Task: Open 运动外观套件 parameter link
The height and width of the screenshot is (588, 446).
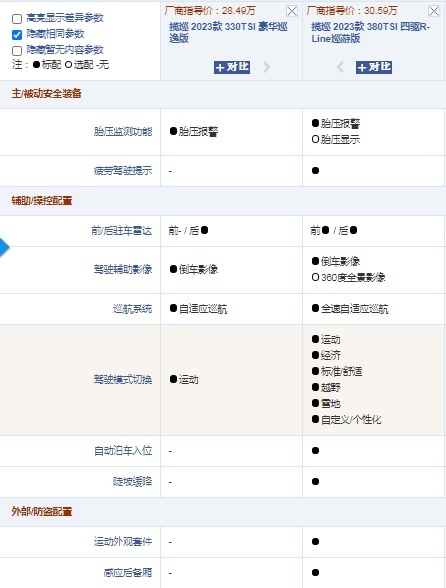Action: [123, 542]
